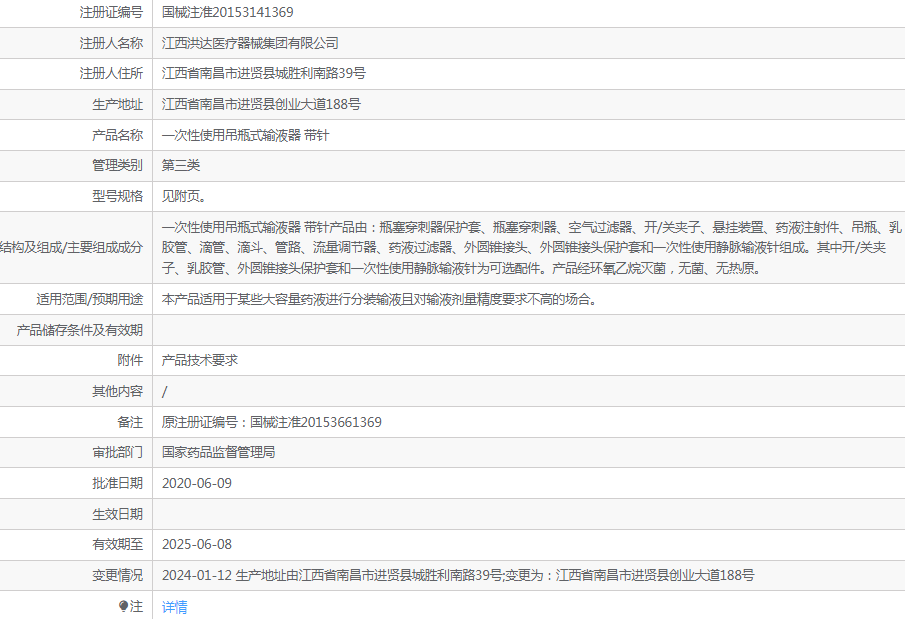Select remark 原注册证编号：国械注准20153661369
The width and height of the screenshot is (905, 619).
[271, 422]
